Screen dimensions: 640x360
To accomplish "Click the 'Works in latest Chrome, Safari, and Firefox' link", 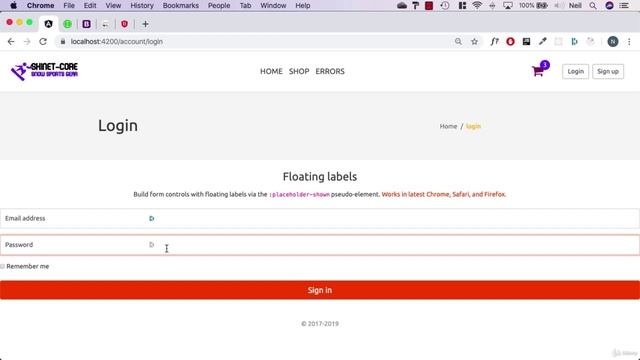I will coord(444,194).
